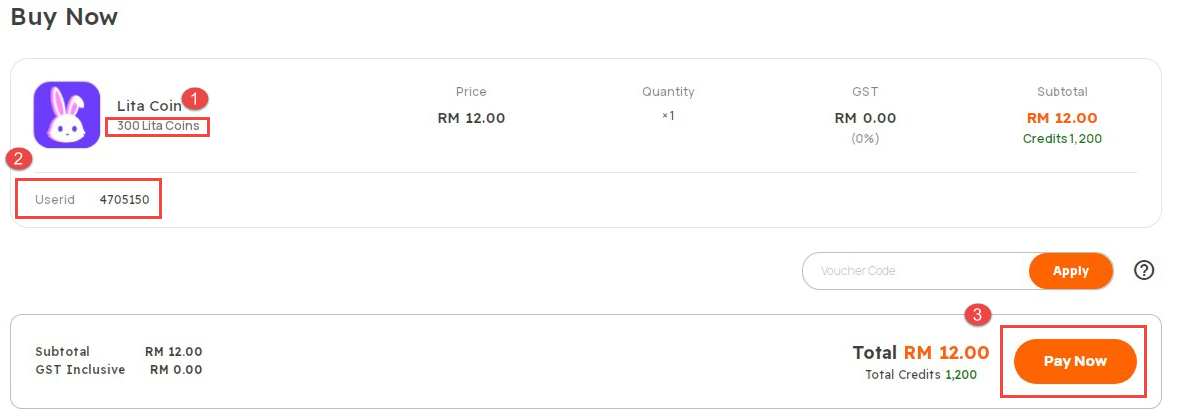Click the orange Subtotal RM 12.00 amount
Image resolution: width=1179 pixels, height=411 pixels.
[x=1062, y=118]
